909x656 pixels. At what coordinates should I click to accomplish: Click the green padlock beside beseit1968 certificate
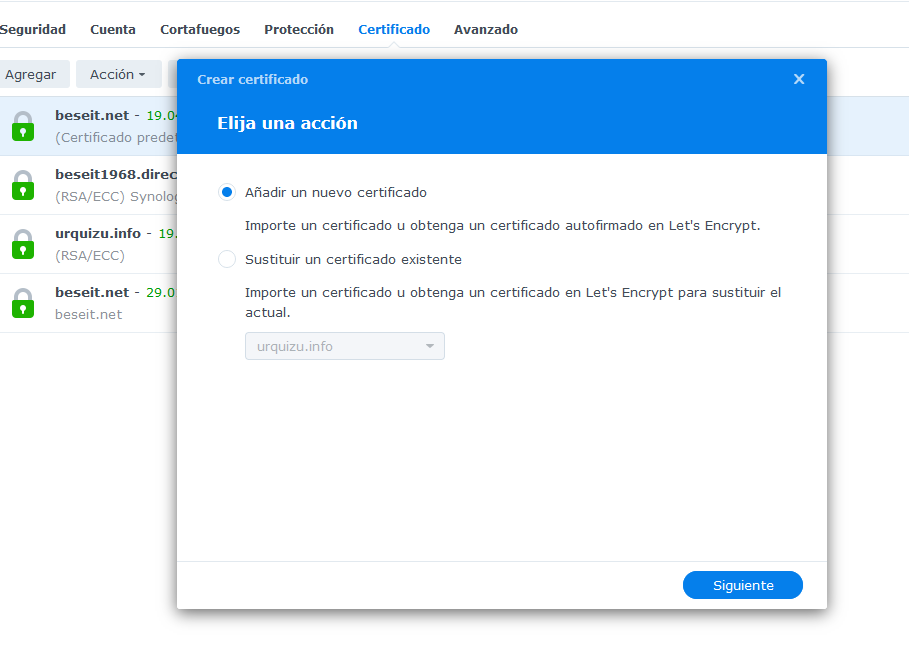[23, 185]
